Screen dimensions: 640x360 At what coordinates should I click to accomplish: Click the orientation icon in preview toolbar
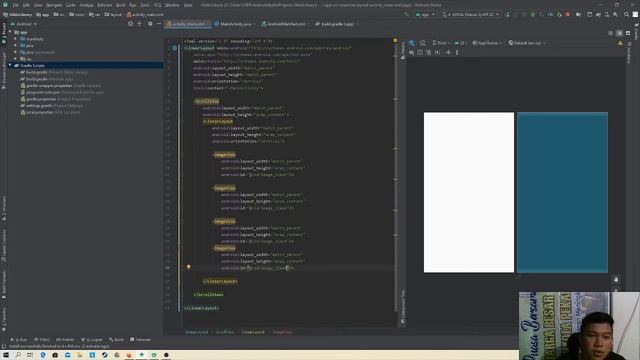pos(423,43)
